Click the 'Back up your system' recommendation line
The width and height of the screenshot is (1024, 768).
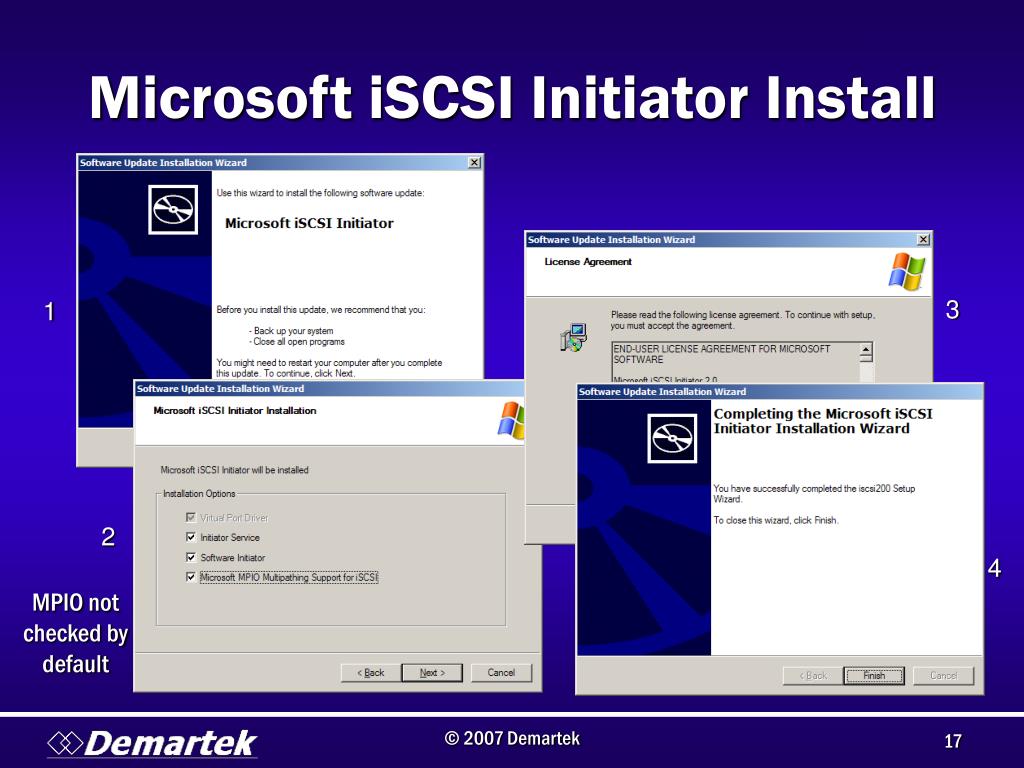[x=291, y=331]
